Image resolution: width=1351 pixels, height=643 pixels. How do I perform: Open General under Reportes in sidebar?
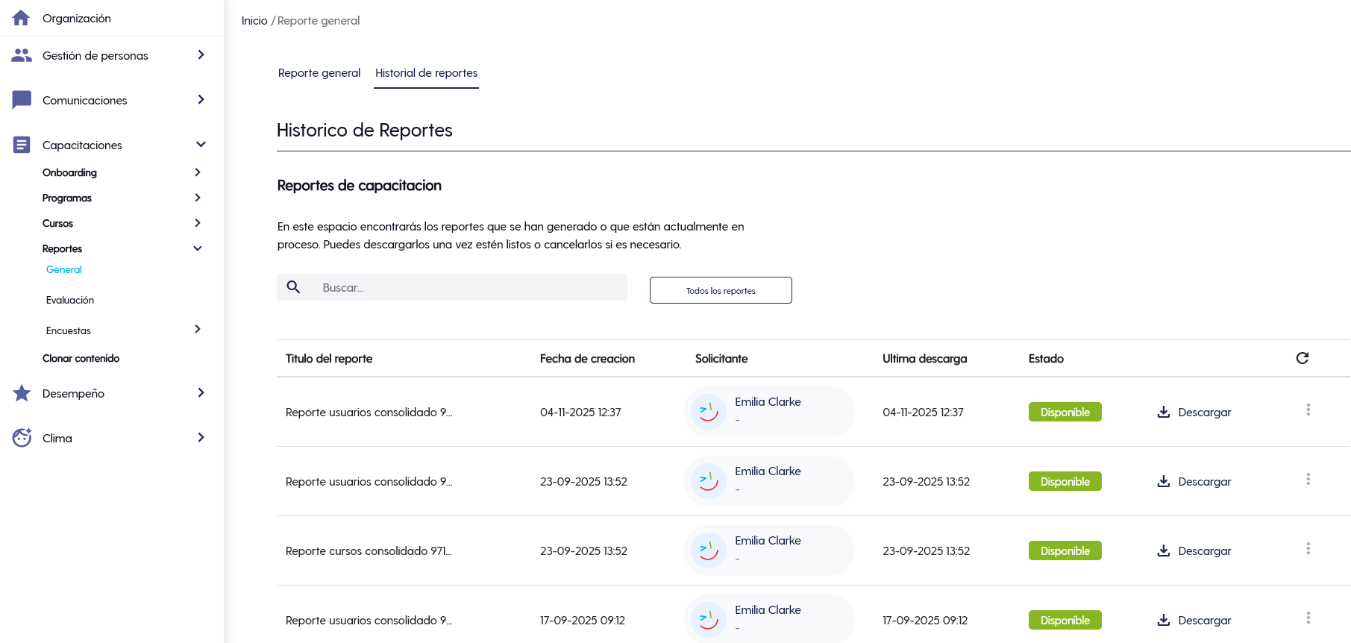64,270
